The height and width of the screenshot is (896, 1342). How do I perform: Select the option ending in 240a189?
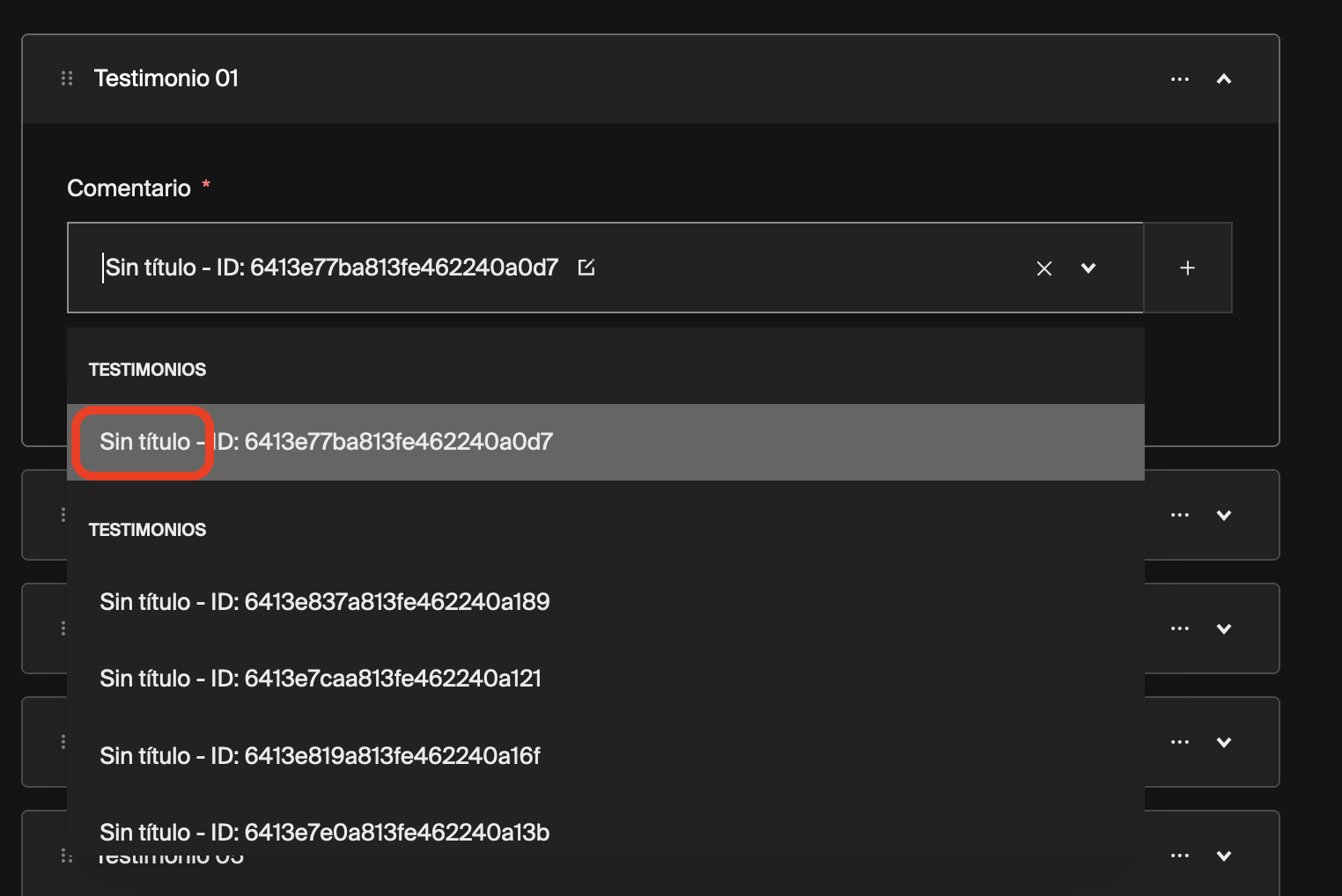coord(323,602)
